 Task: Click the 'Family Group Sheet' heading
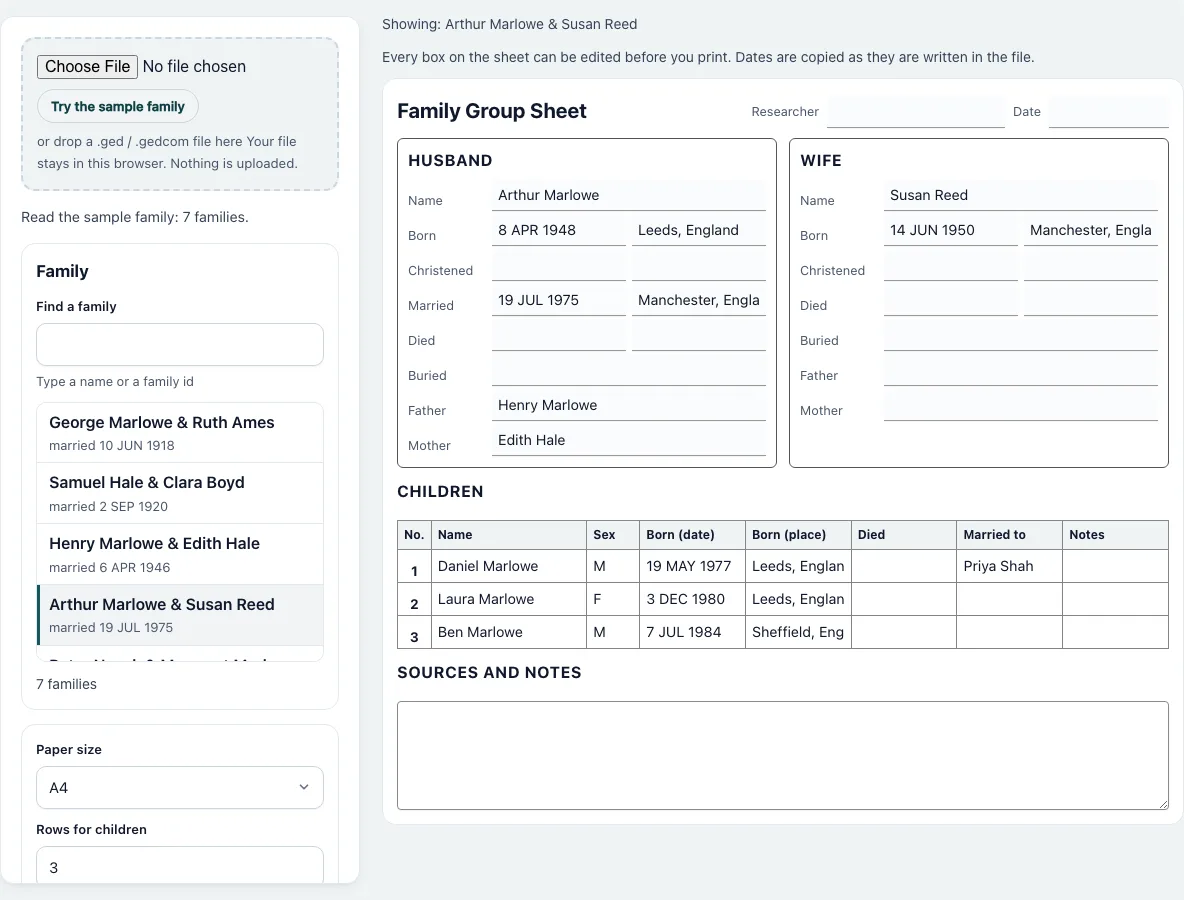coord(492,111)
